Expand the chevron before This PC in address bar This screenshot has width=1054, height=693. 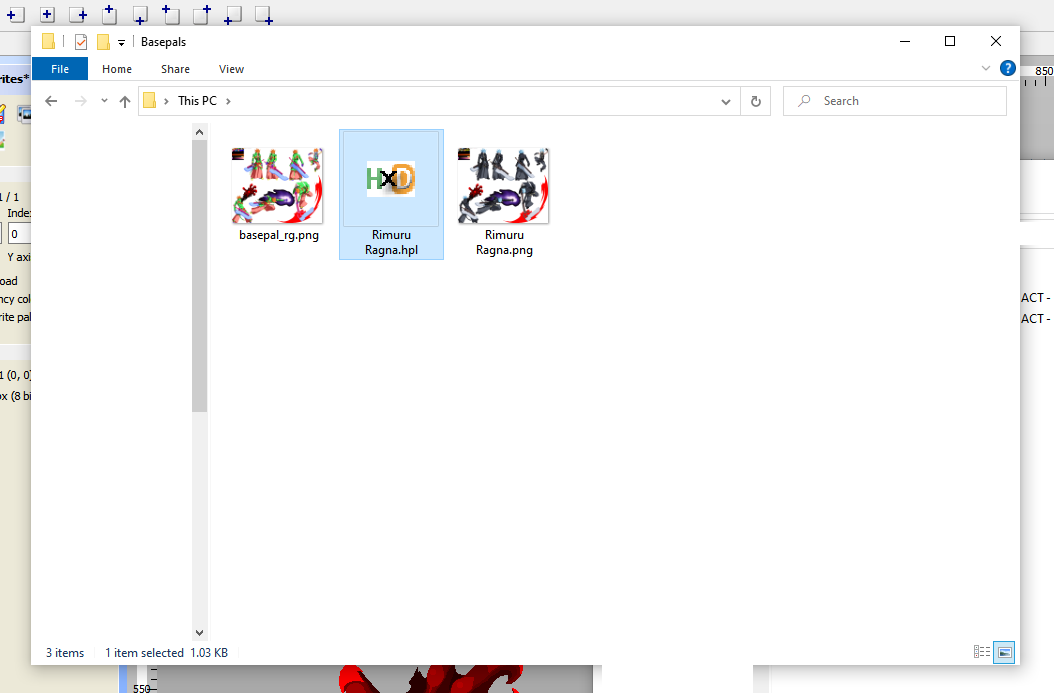coord(166,101)
